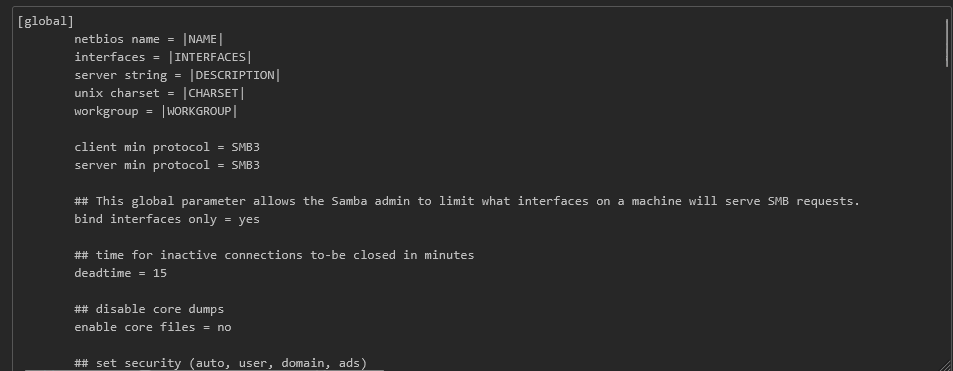953x371 pixels.
Task: Click the |DESCRIPTION| placeholder in server string
Action: tap(235, 75)
